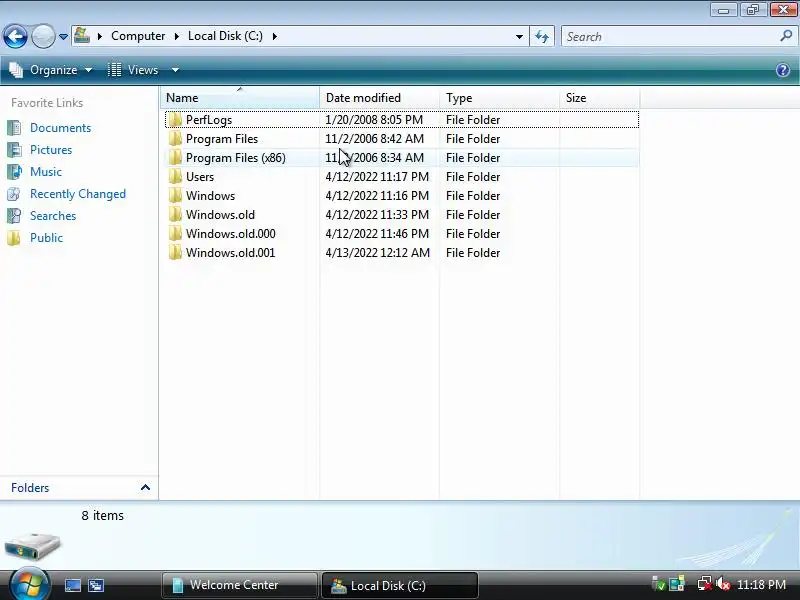Click the Refresh button beside address bar
Screen dimensions: 800x600
coord(542,36)
